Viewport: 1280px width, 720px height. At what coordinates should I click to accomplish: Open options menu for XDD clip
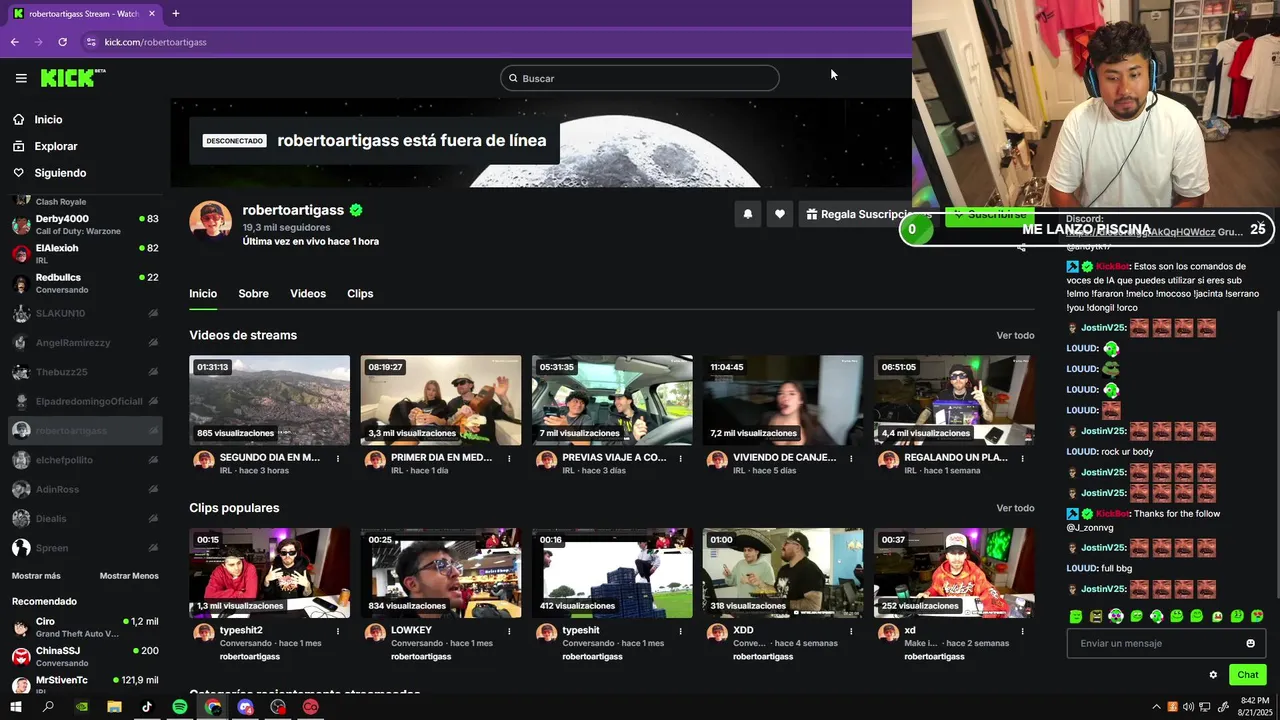(851, 632)
